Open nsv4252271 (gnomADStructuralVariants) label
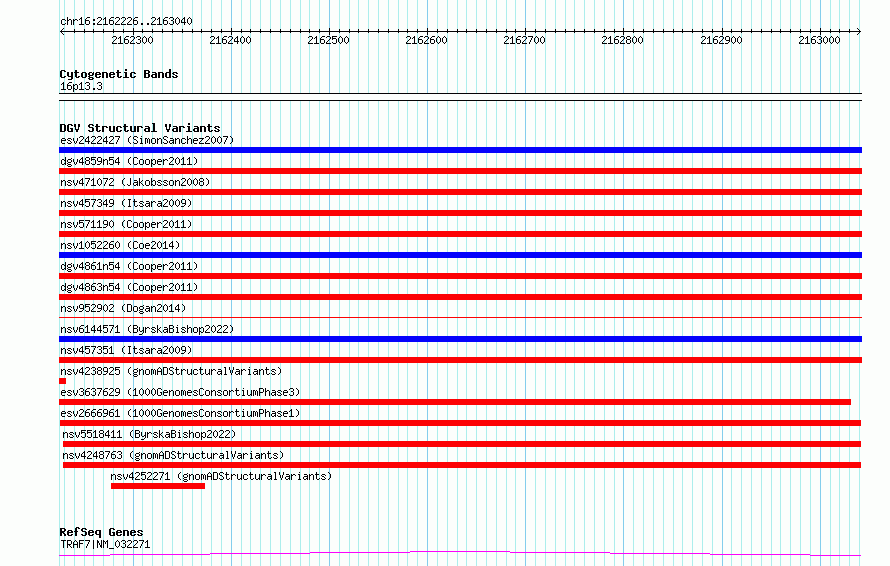 [x=221, y=476]
